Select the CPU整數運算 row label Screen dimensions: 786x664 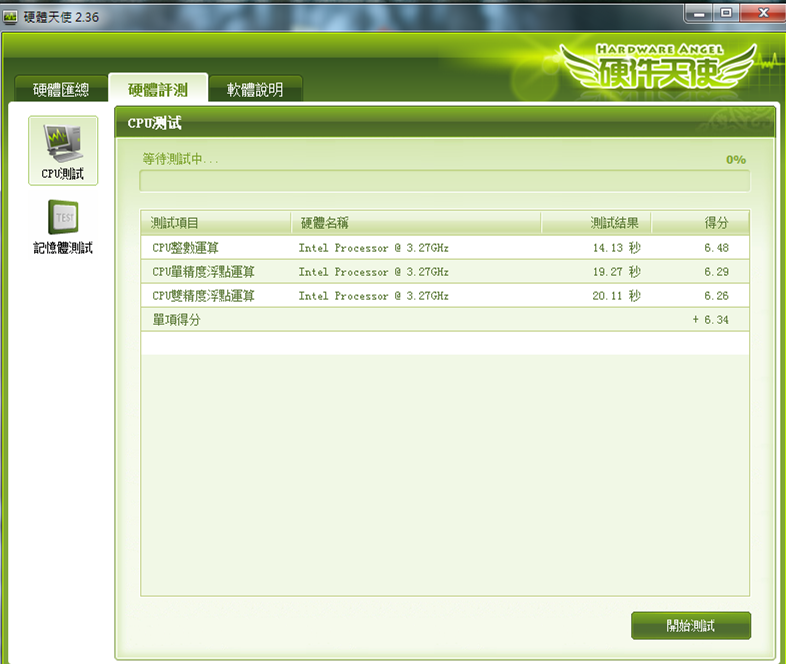[185, 248]
